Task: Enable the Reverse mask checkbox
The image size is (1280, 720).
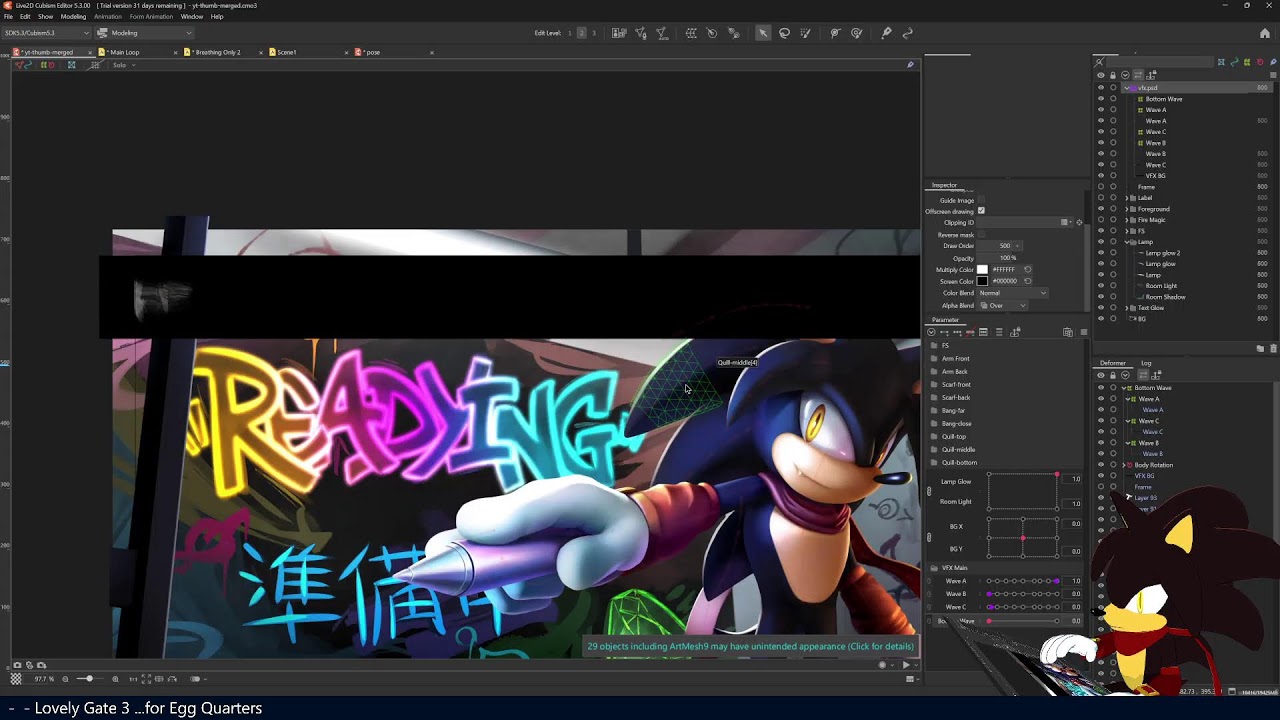Action: click(981, 235)
